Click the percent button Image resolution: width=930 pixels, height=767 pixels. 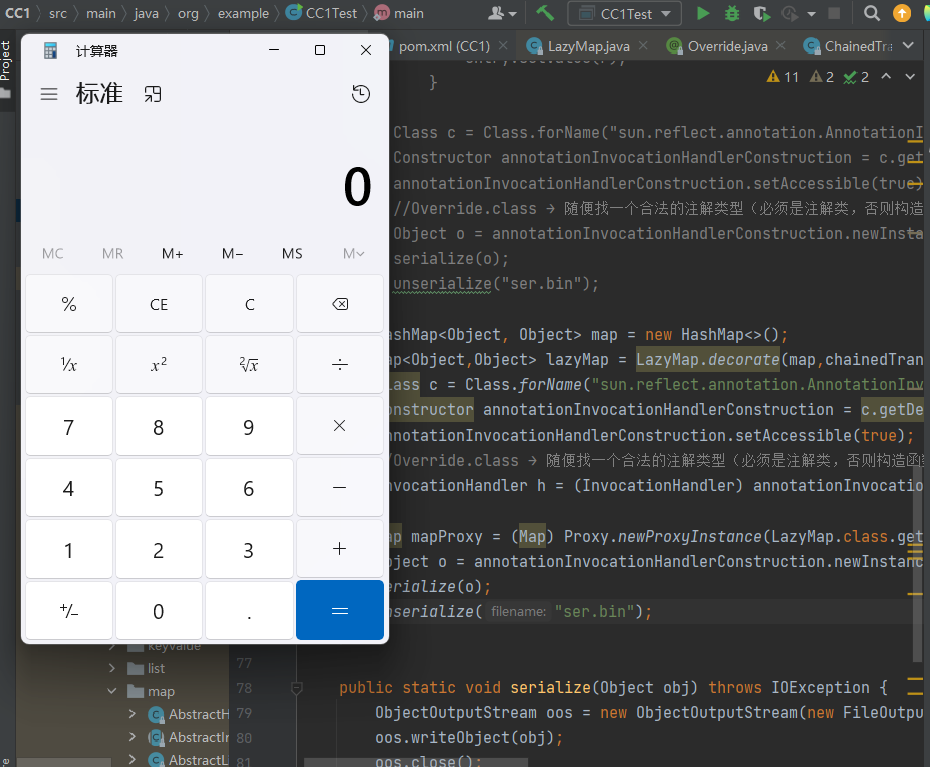(x=69, y=304)
